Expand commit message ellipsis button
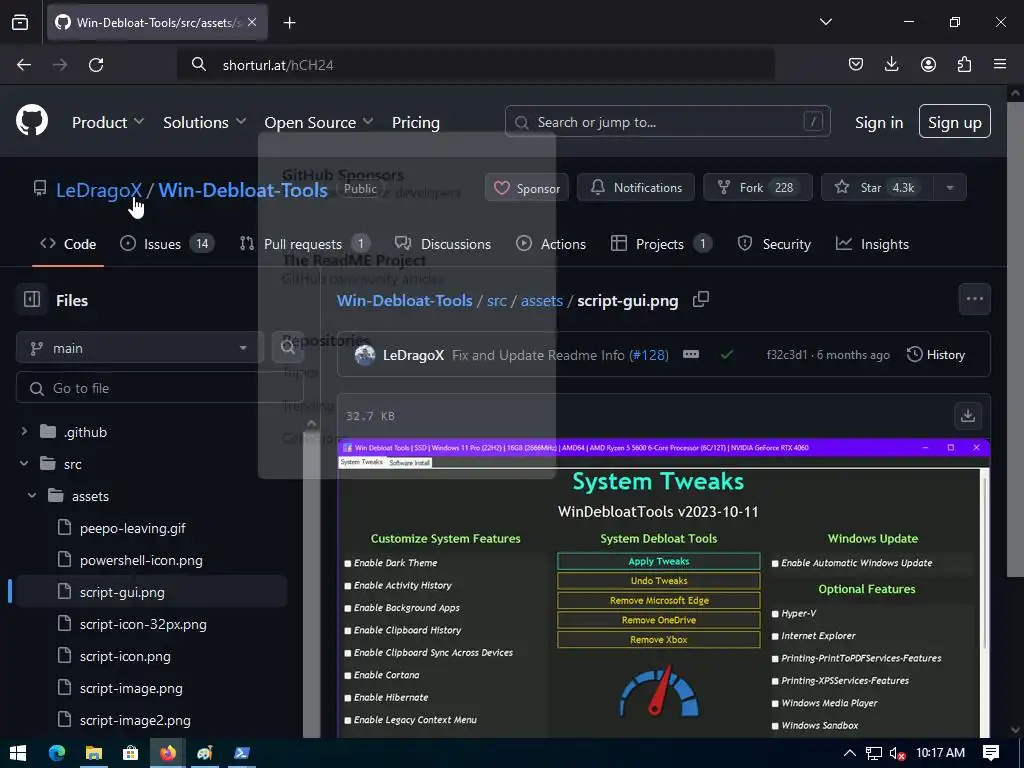 (691, 355)
